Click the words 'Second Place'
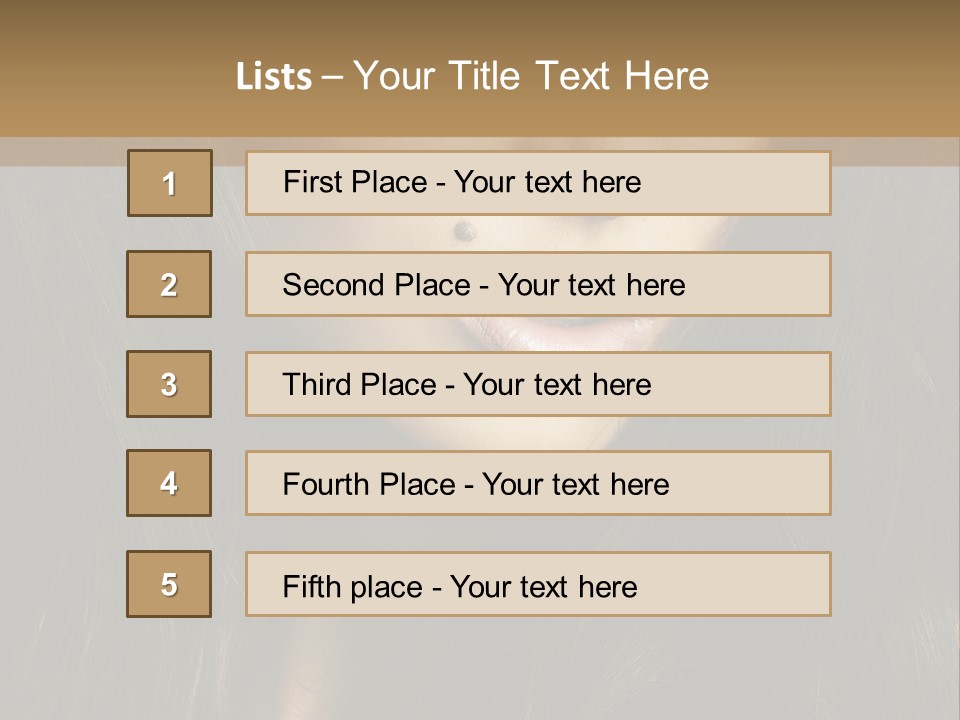The image size is (960, 720). point(377,285)
